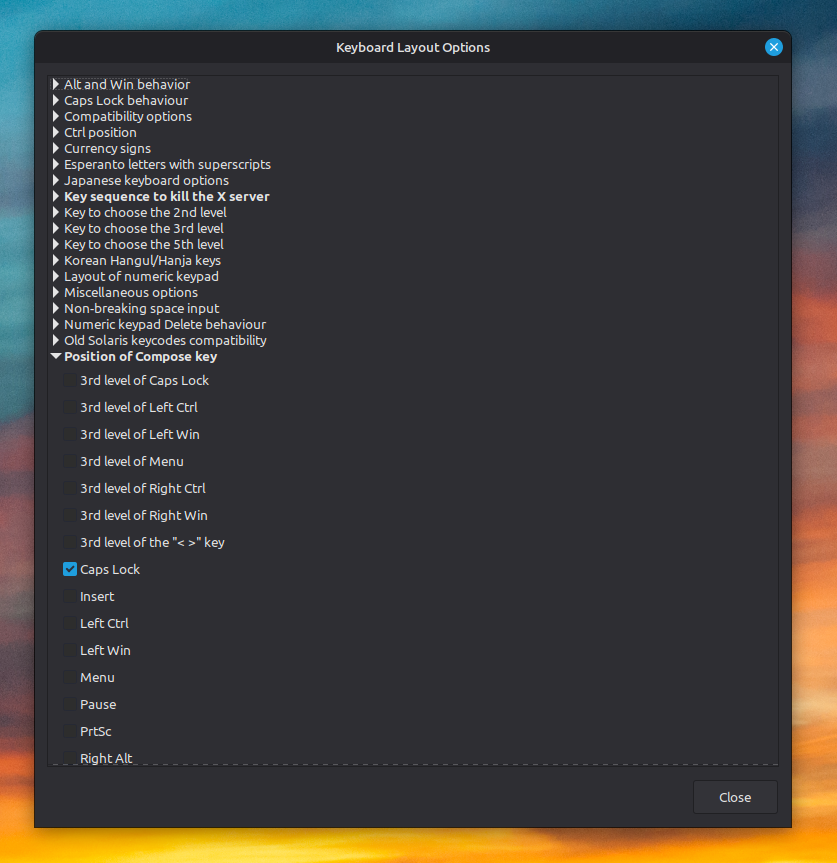Uncheck the Caps Lock compose key option
Image resolution: width=837 pixels, height=863 pixels.
[69, 568]
